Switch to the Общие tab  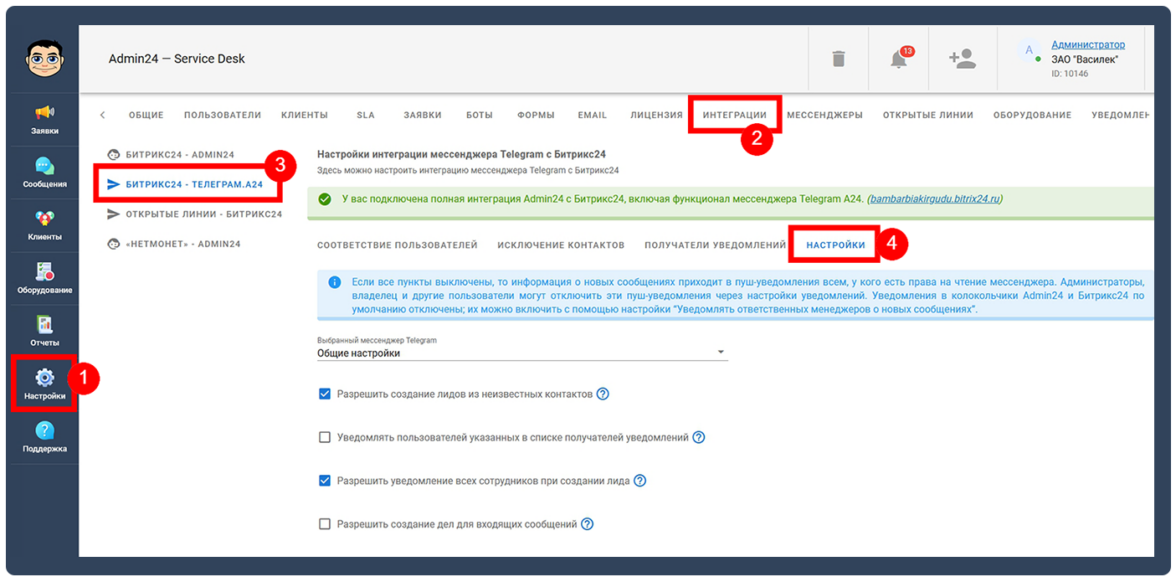[x=146, y=115]
